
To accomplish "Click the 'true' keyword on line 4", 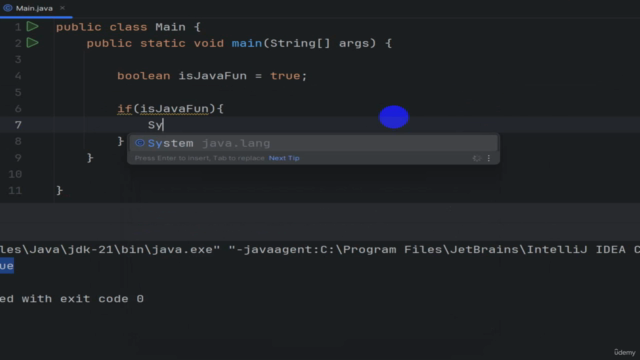I will pos(285,76).
